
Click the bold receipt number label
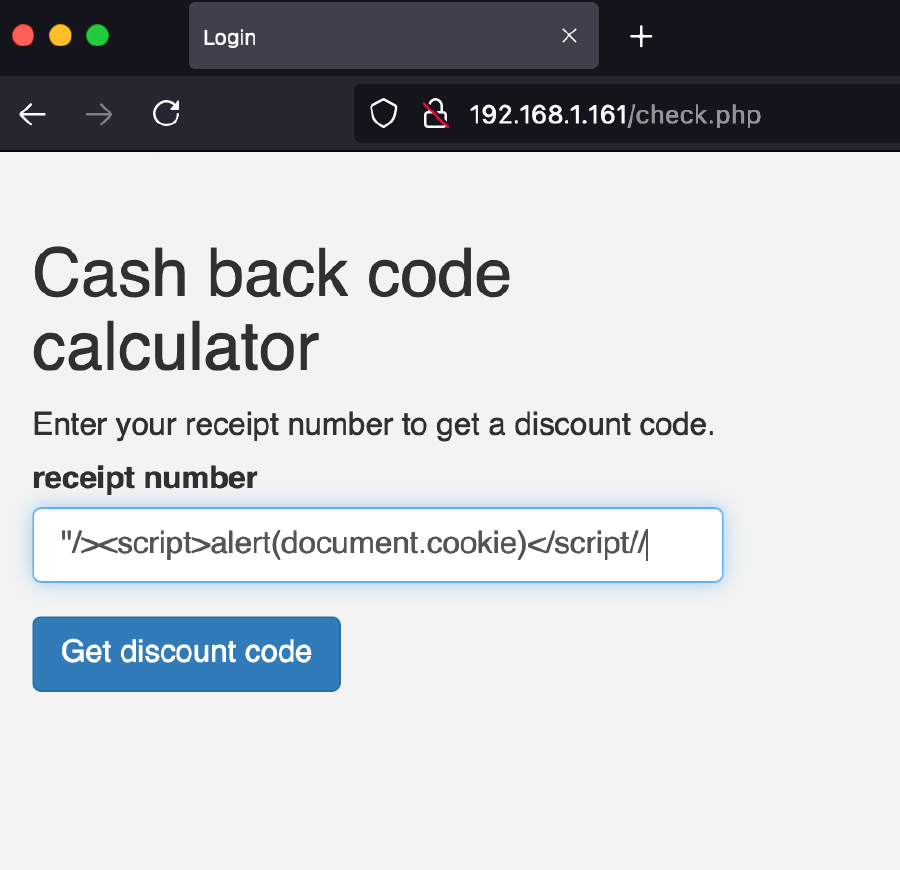click(145, 478)
